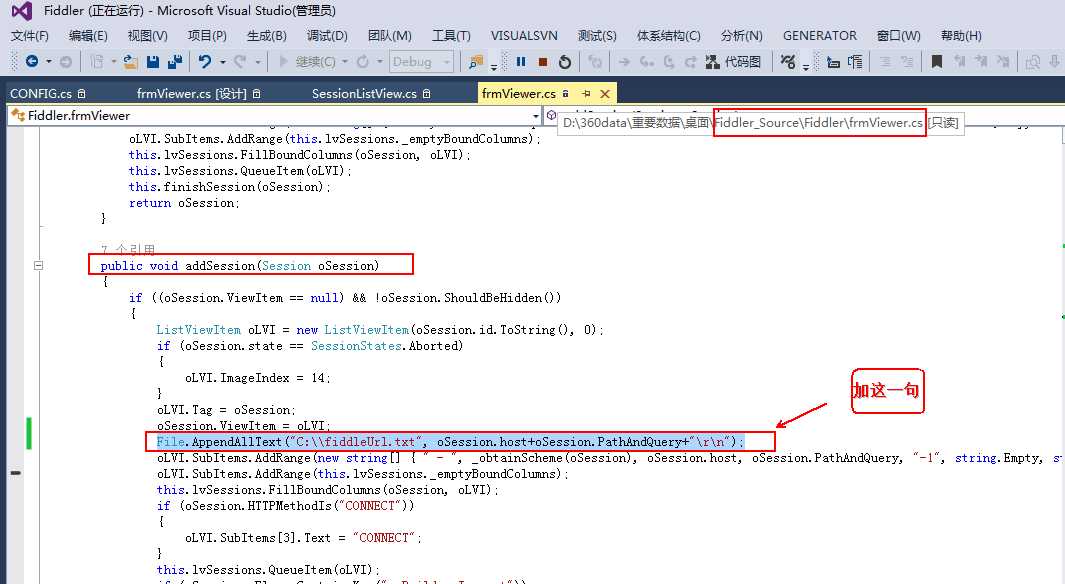1065x584 pixels.
Task: Open the 编辑(E) menu
Action: [88, 36]
